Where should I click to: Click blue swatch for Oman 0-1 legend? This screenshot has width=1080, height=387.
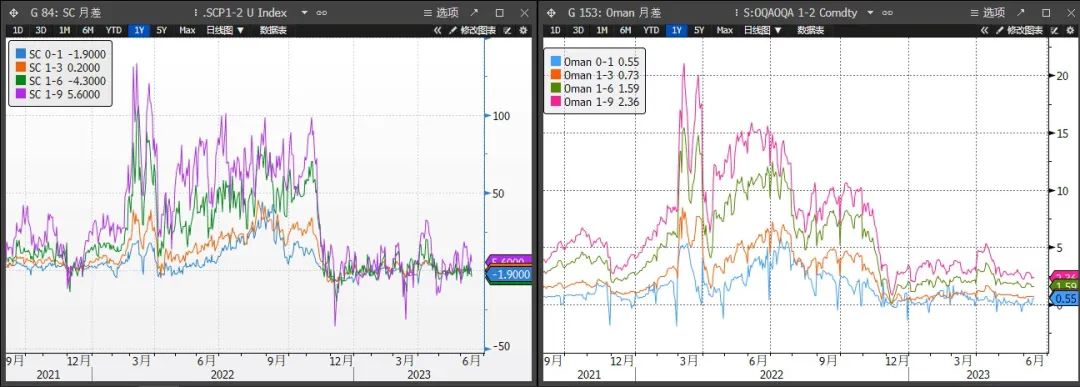coord(556,61)
